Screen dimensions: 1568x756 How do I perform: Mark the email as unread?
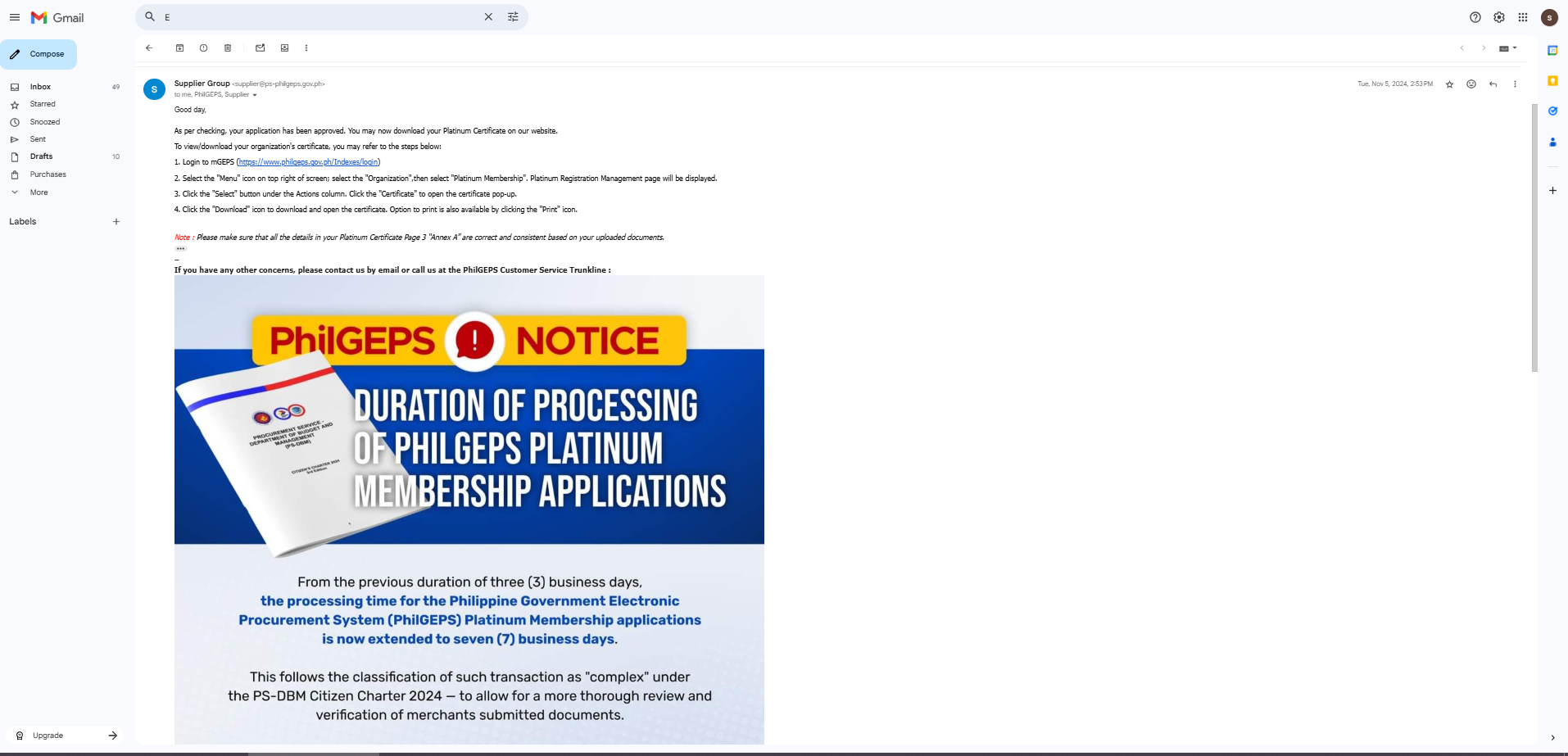click(x=260, y=48)
